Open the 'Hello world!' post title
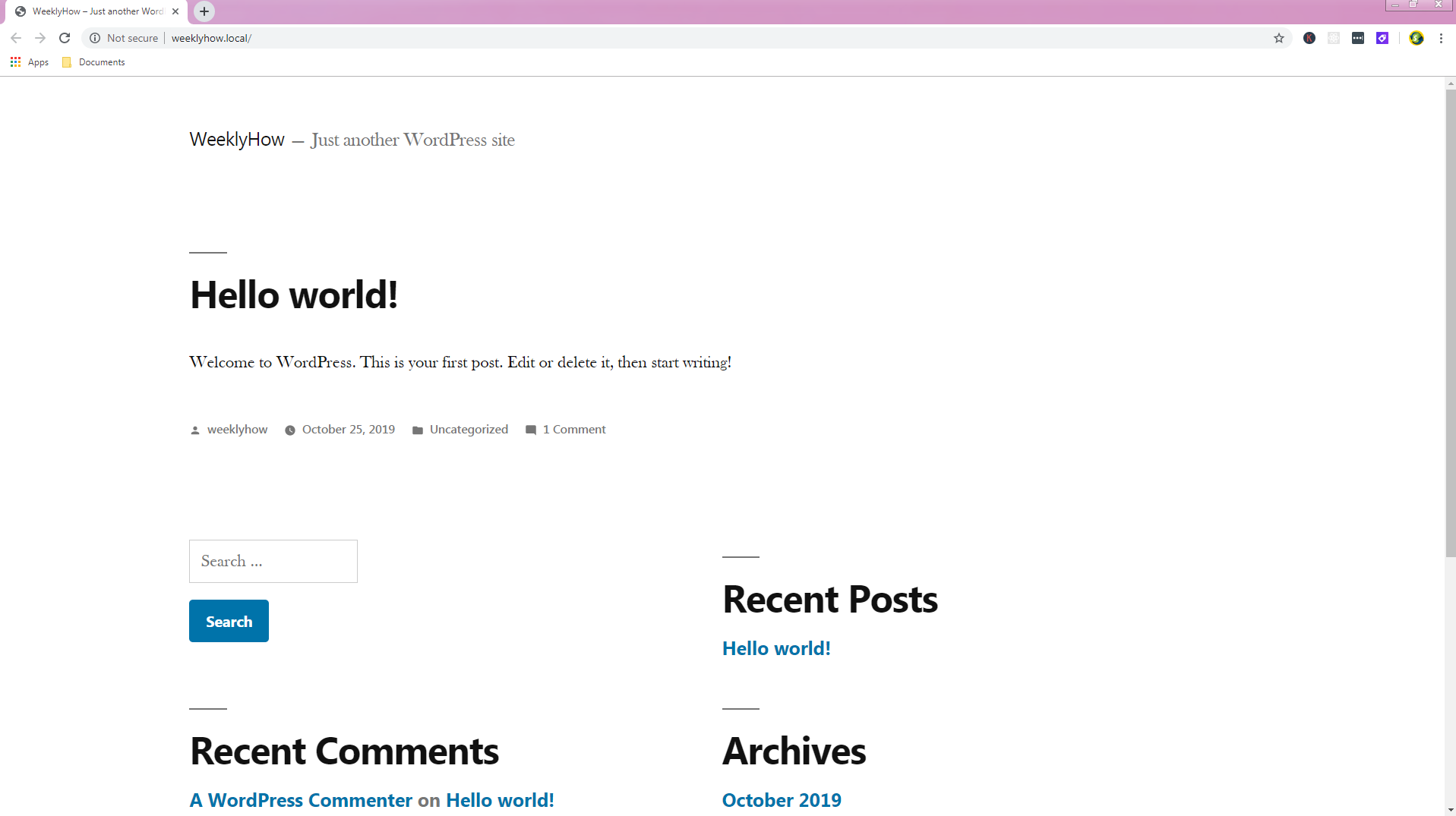 pos(294,295)
